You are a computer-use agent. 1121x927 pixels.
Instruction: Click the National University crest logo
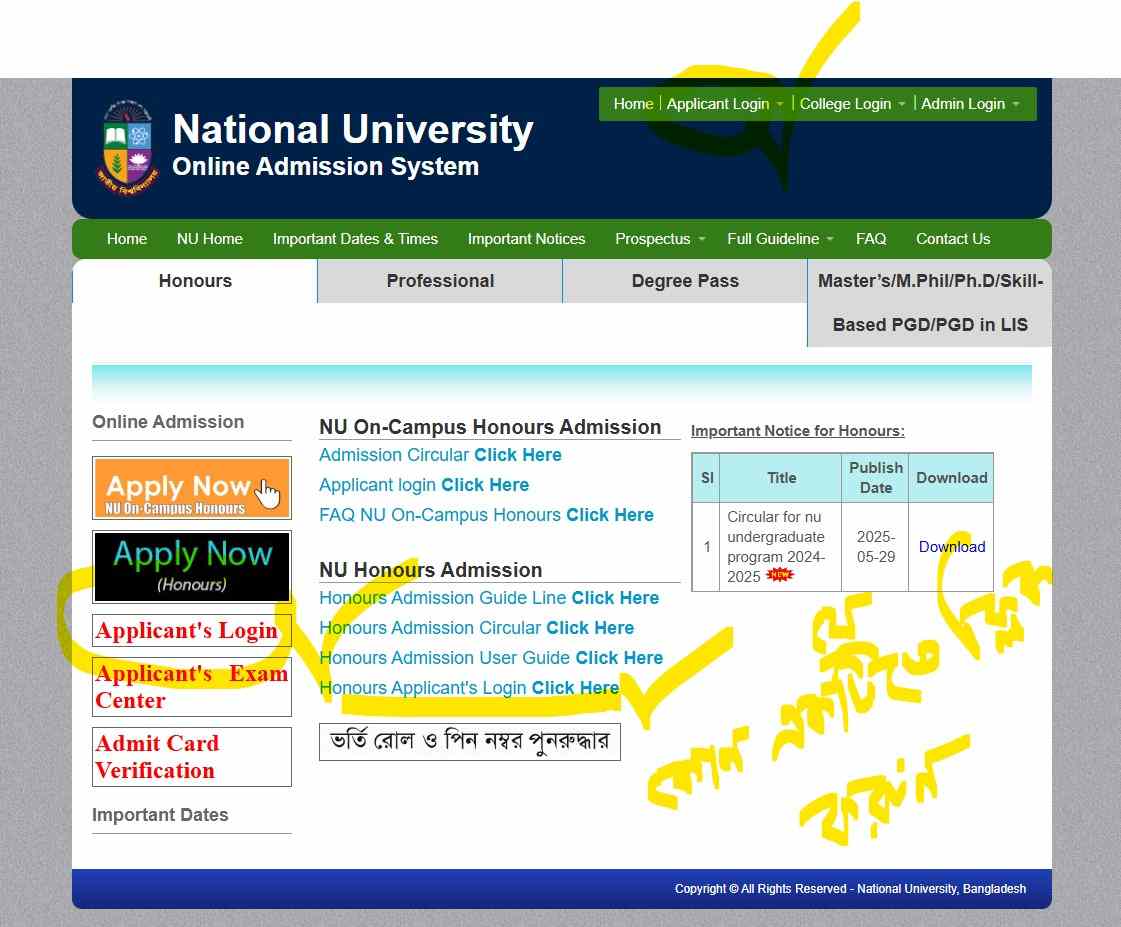[127, 148]
